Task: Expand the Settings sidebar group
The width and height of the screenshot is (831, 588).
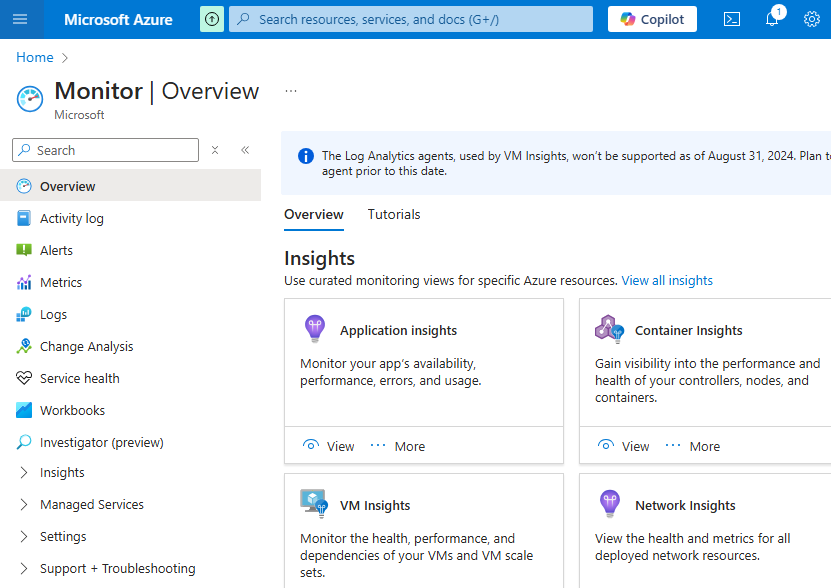Action: click(x=24, y=536)
